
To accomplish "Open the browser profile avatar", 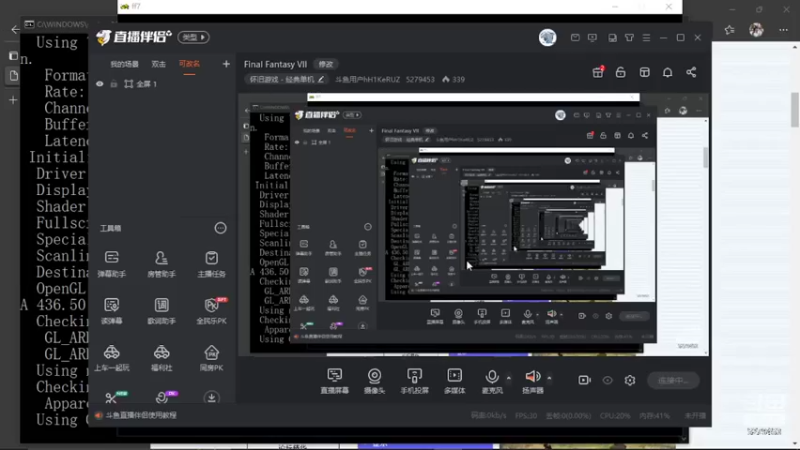I will pos(756,30).
